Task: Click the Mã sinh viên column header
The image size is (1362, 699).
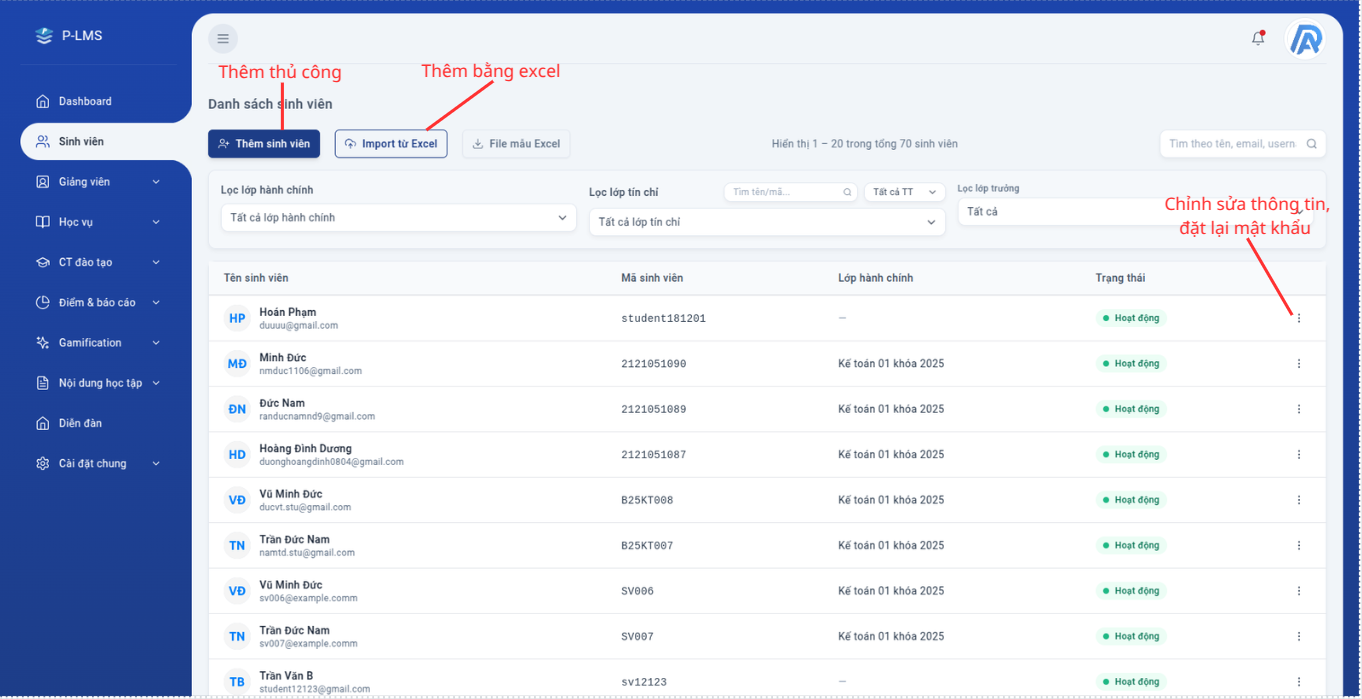Action: point(652,278)
